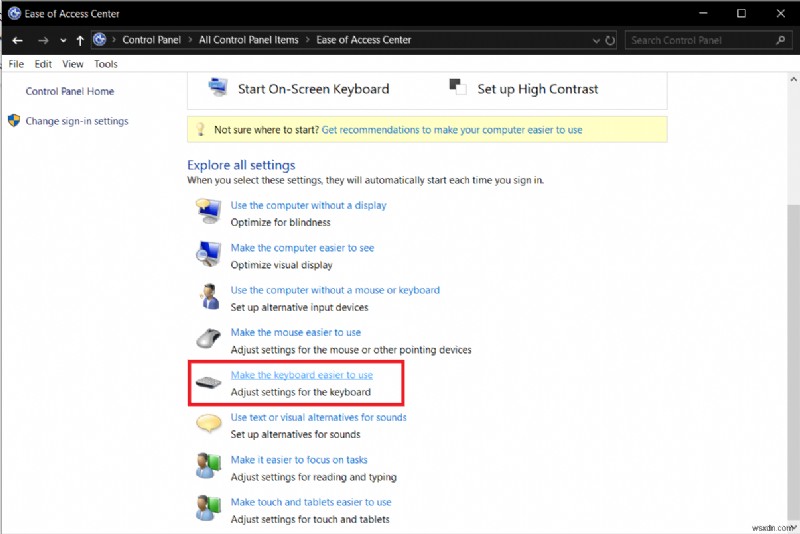The height and width of the screenshot is (534, 800).
Task: Open the Edit menu
Action: (x=43, y=64)
